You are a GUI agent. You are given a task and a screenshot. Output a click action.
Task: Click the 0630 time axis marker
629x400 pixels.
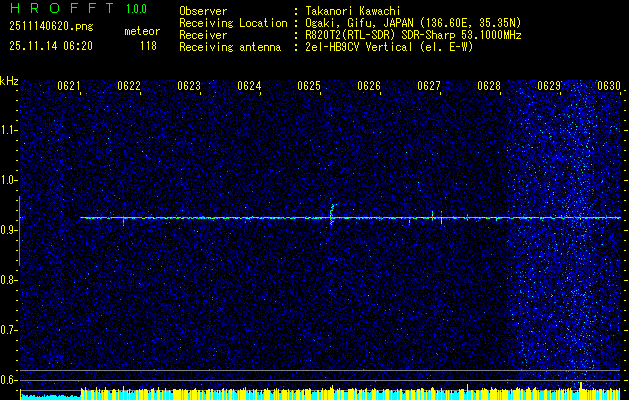pos(609,86)
